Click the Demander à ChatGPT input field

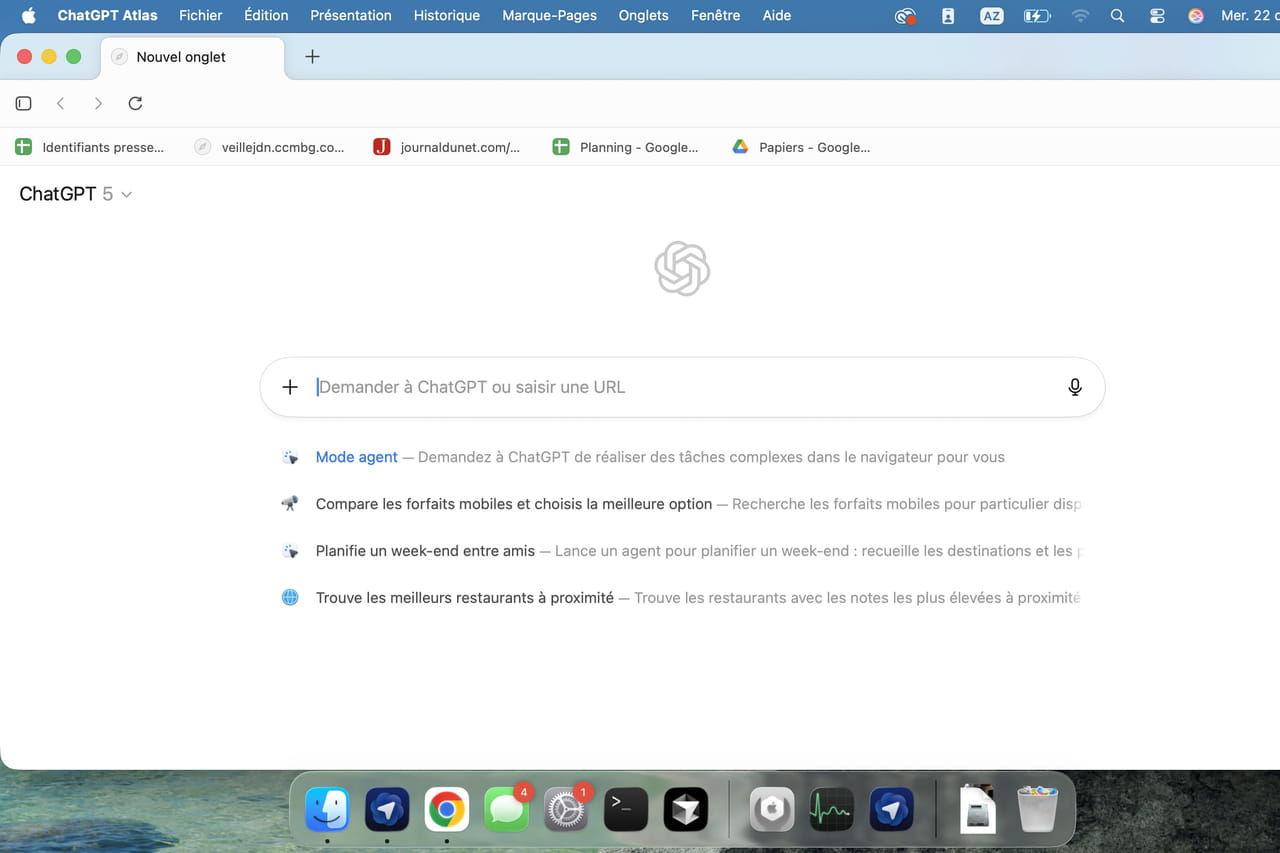[680, 387]
